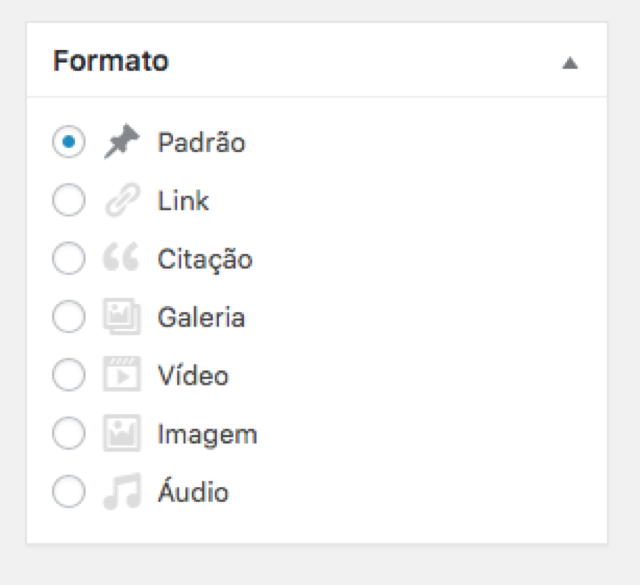The height and width of the screenshot is (585, 640).
Task: Click the Formato panel heading
Action: point(111,61)
